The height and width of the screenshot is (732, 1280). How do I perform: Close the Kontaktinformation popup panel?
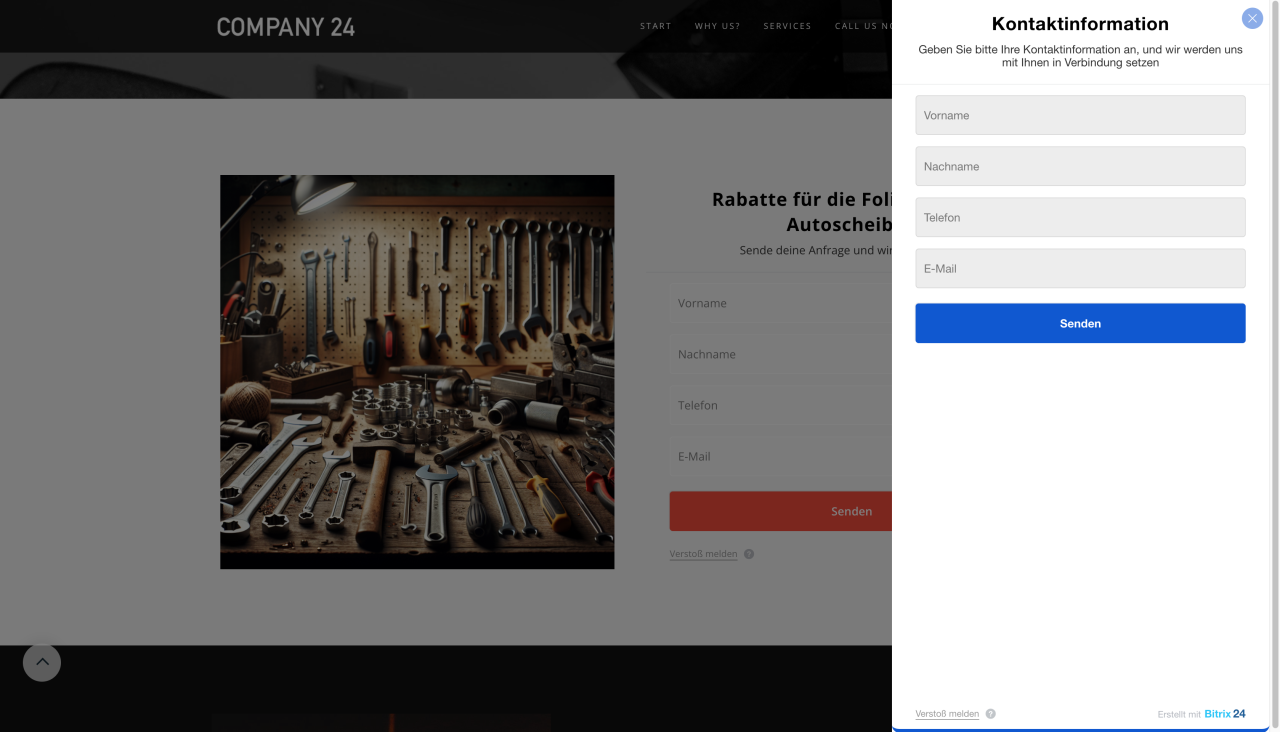1252,18
